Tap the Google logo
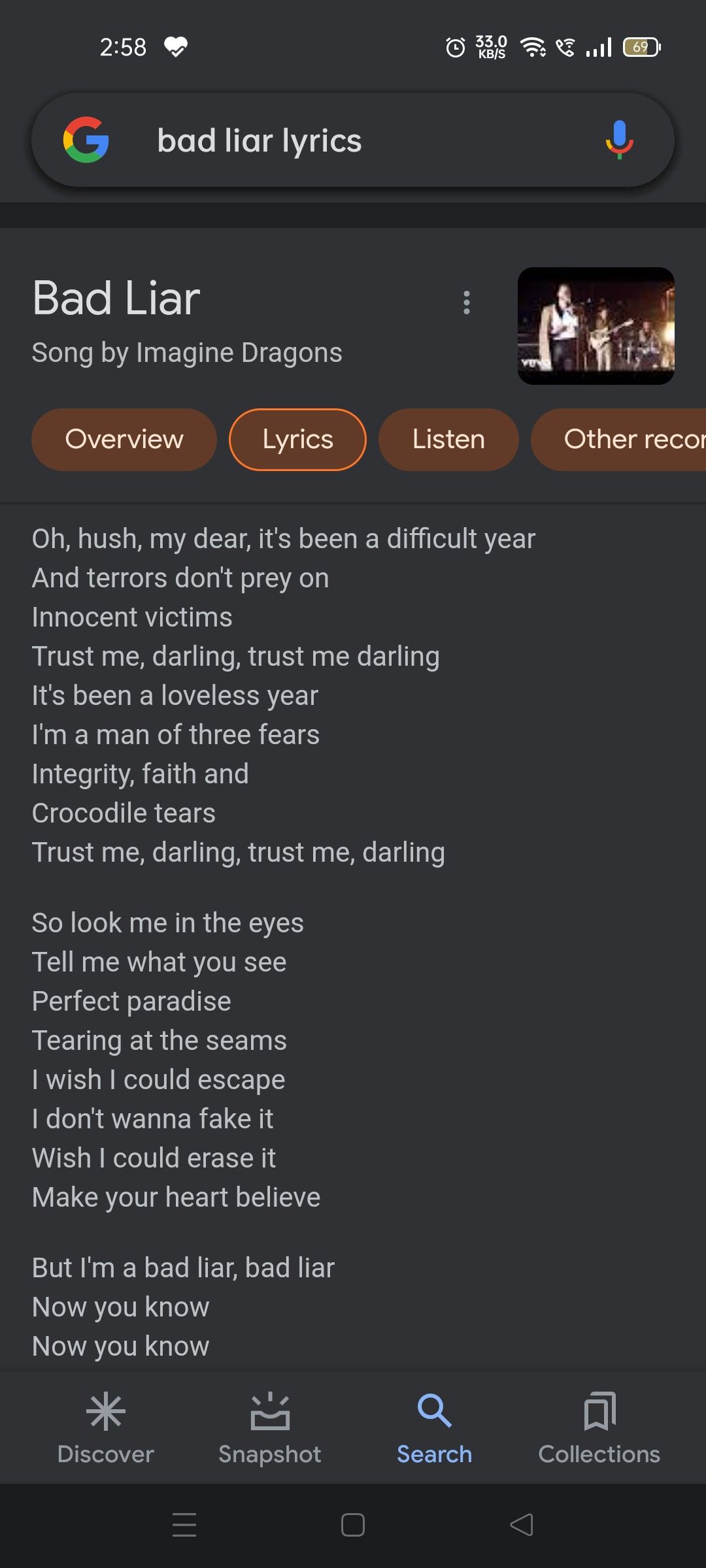Screen dimensions: 706x1568 [87, 139]
